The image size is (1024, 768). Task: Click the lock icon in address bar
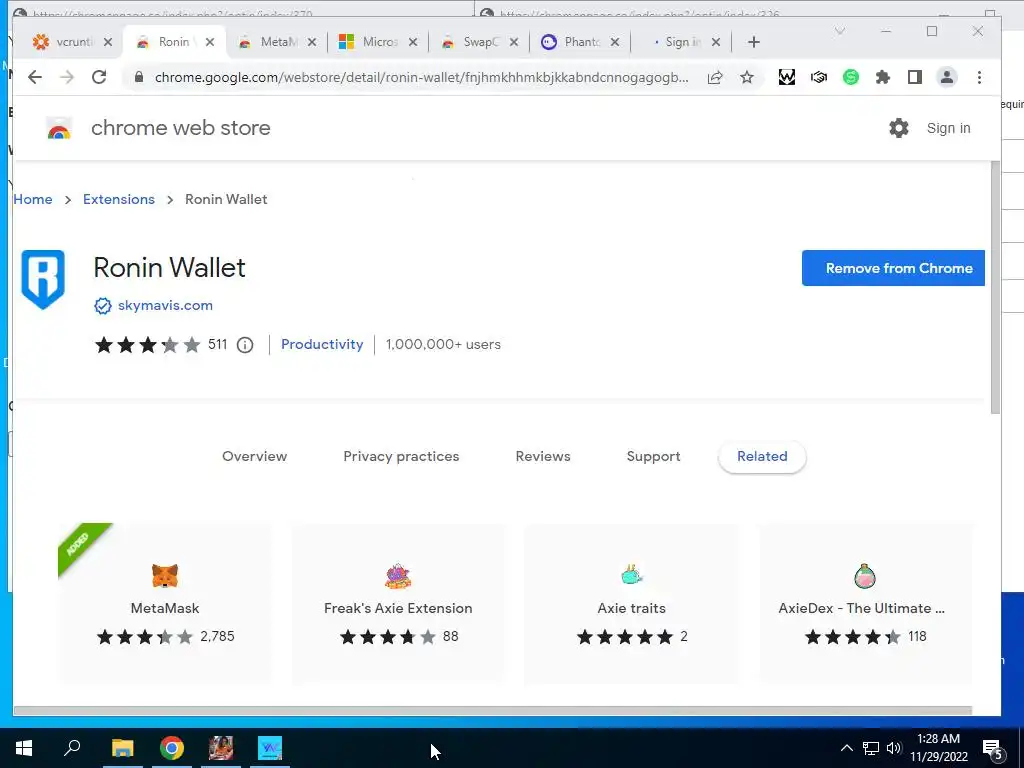138,77
